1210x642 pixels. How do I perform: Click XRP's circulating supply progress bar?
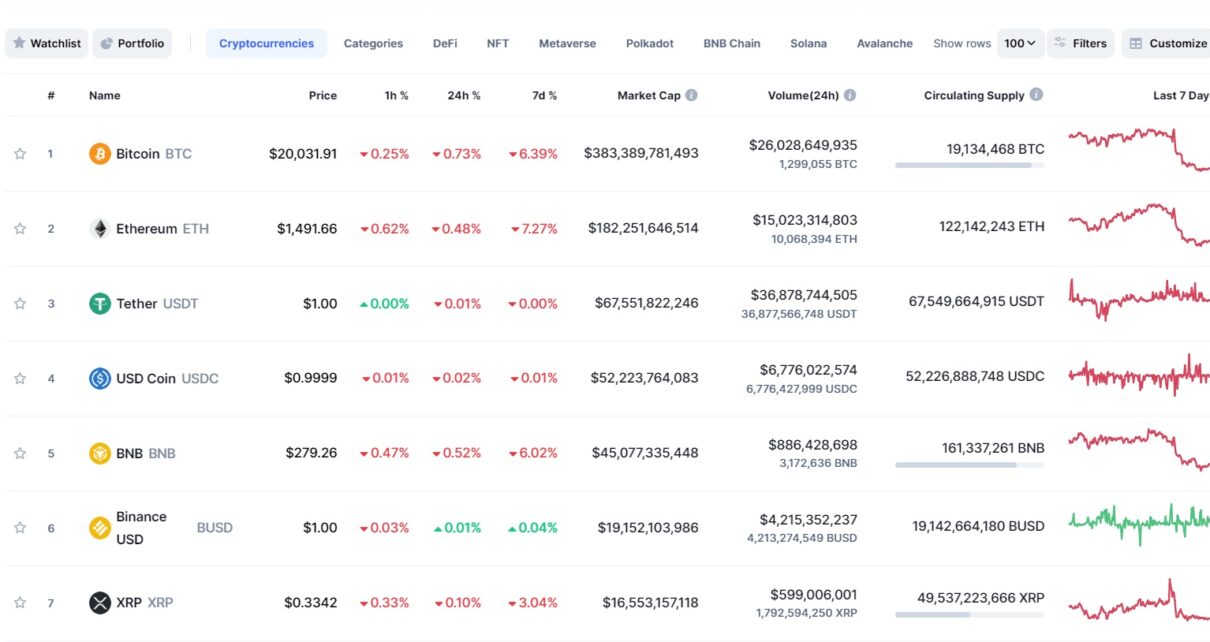(970, 614)
